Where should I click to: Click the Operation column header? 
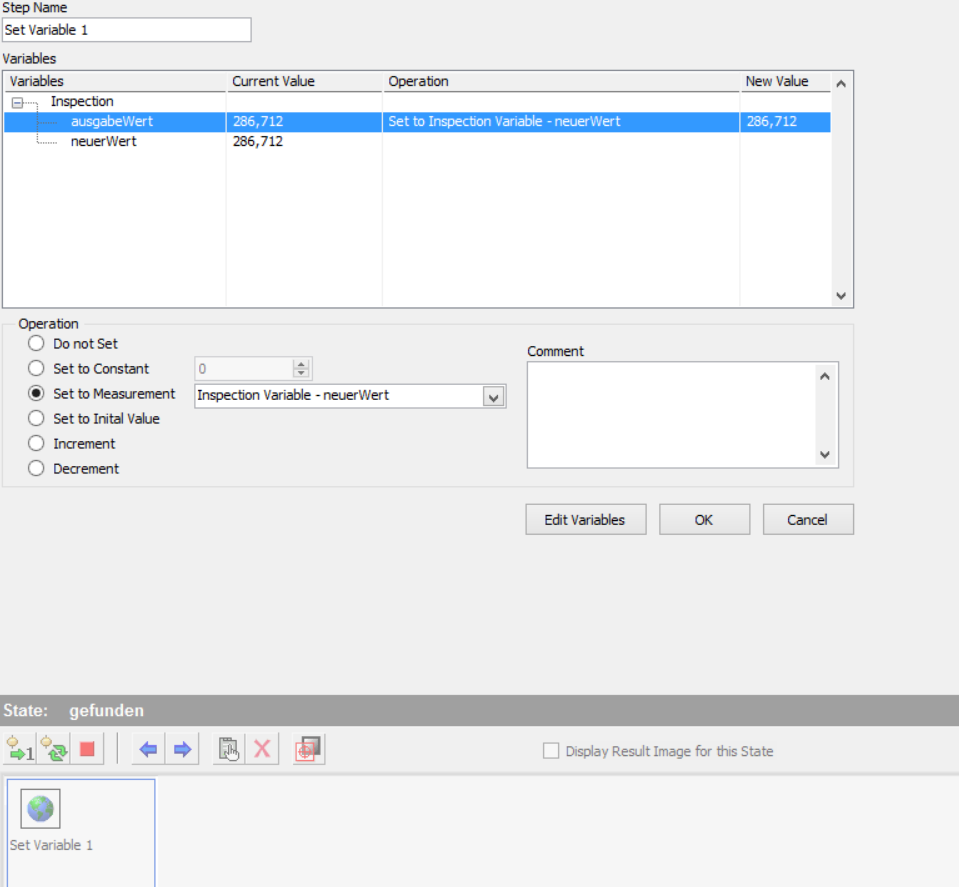point(561,81)
